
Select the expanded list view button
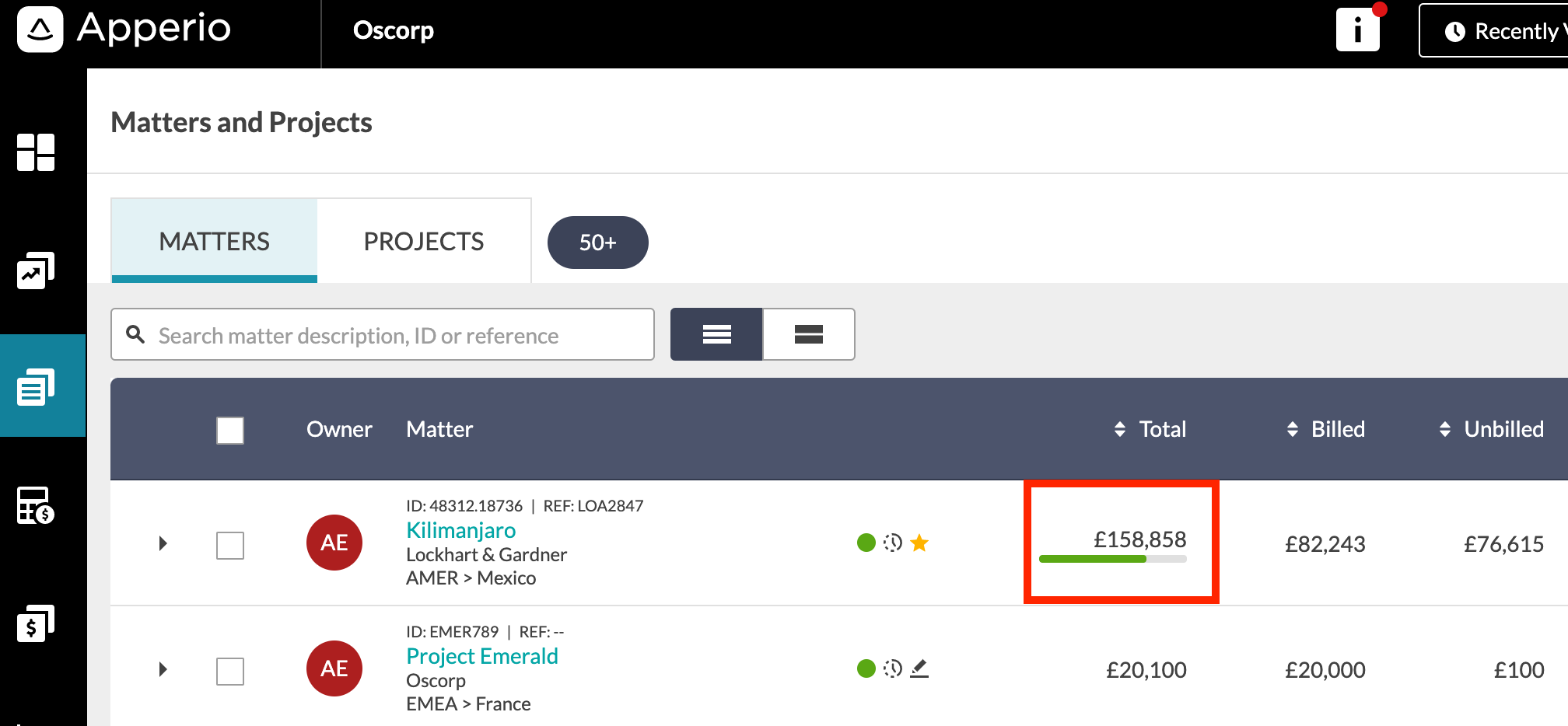pos(809,334)
